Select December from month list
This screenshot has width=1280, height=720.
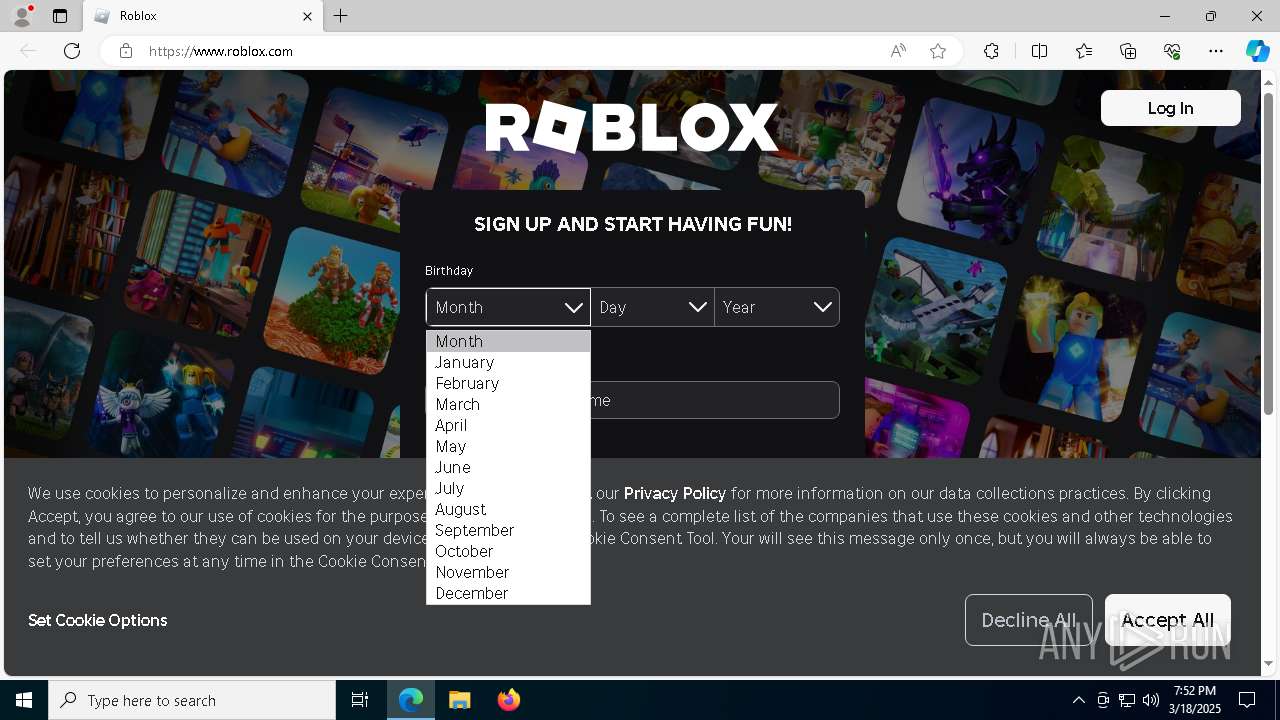pos(508,593)
